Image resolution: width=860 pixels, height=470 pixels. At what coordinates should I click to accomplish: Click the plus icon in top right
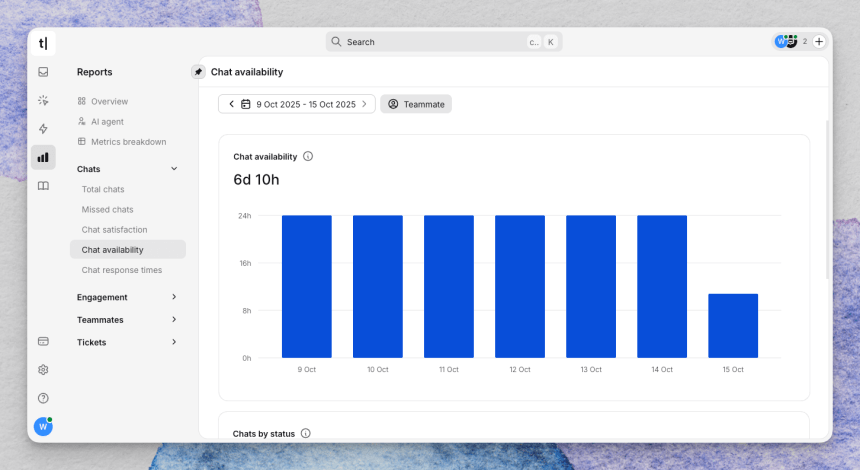(819, 42)
